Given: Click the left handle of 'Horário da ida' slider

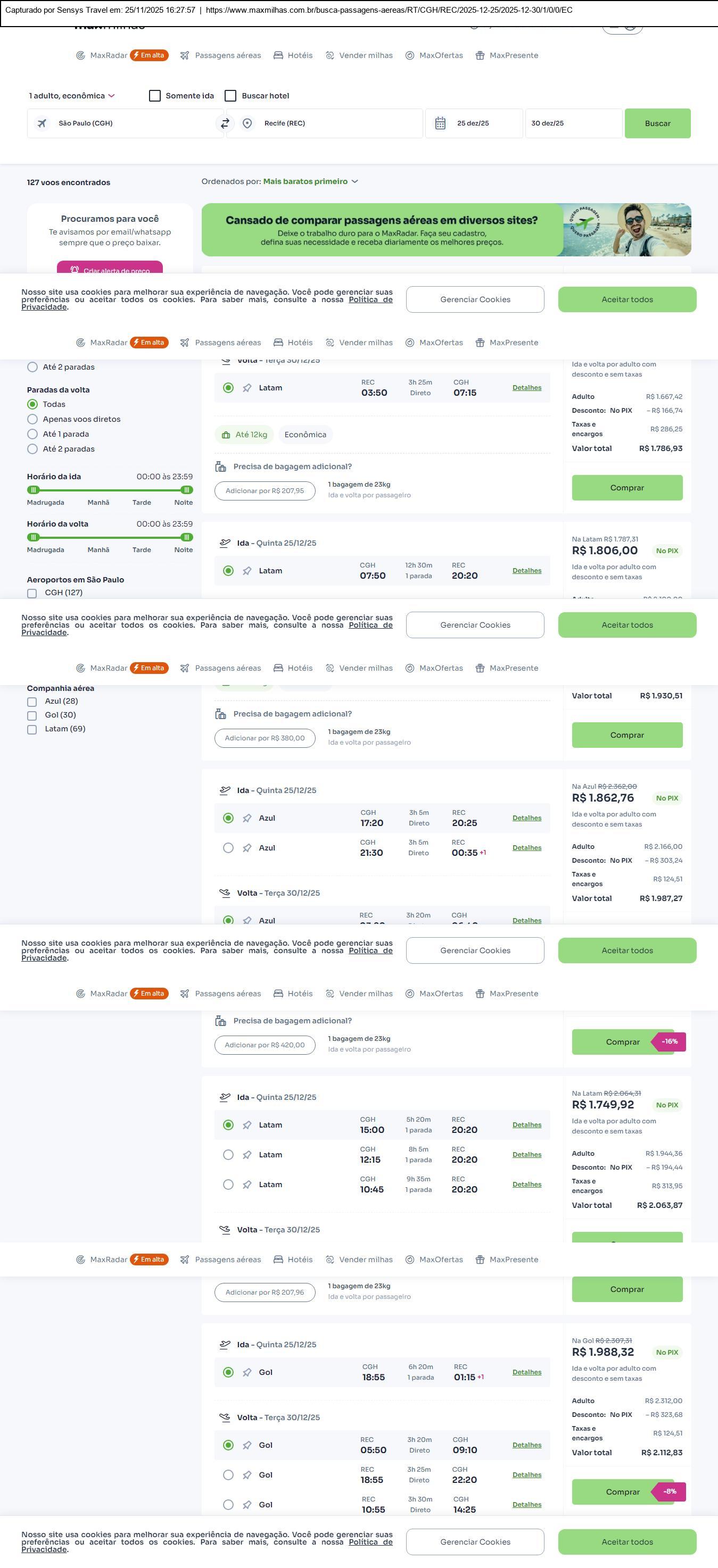Looking at the screenshot, I should (x=34, y=490).
